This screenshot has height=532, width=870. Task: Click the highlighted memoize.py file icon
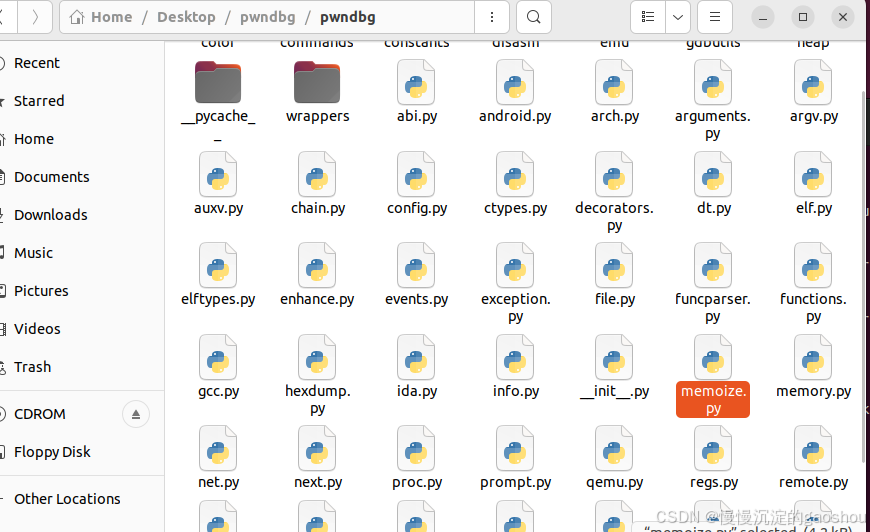tap(713, 357)
